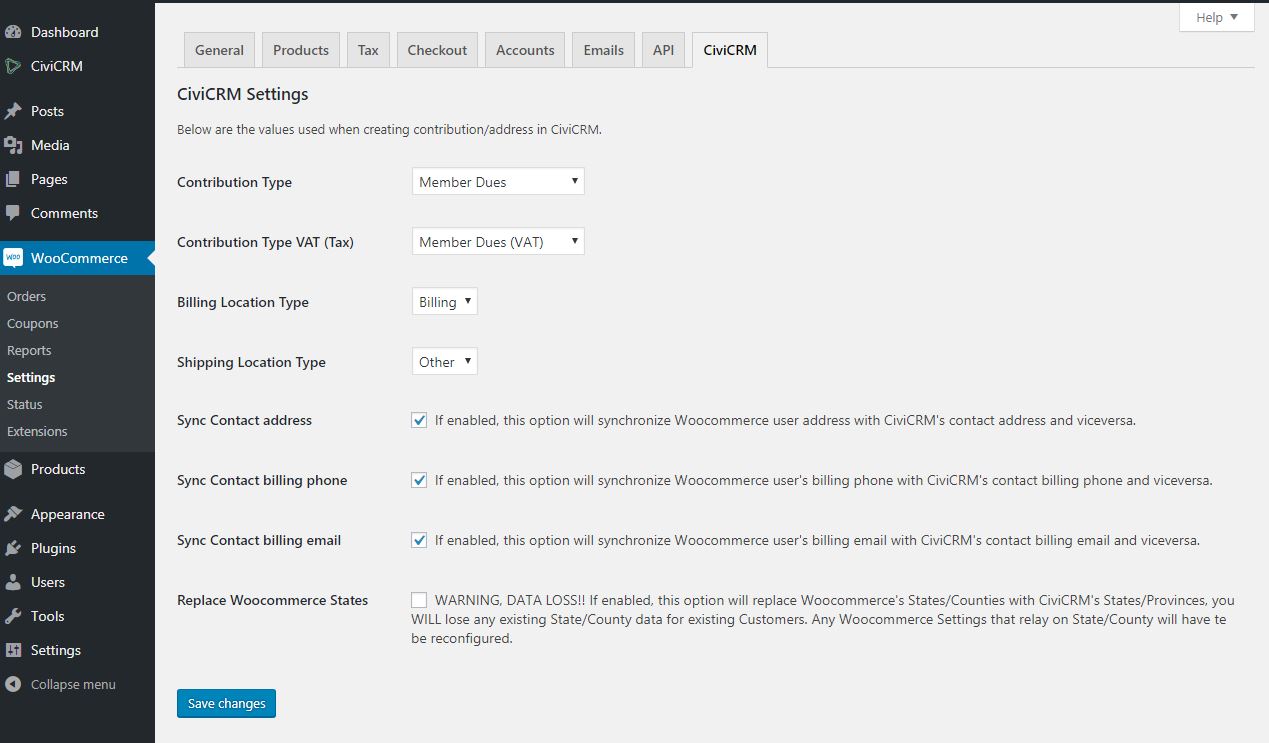The width and height of the screenshot is (1269, 743).
Task: Click the WooCommerce menu label
Action: coord(79,258)
